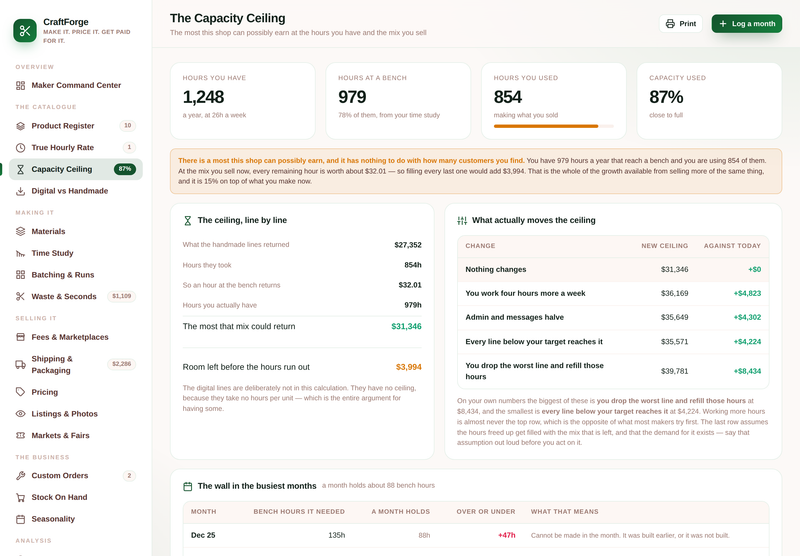Click the 1,248 Hours You Have value
Screen dimensions: 800x556
click(x=203, y=97)
